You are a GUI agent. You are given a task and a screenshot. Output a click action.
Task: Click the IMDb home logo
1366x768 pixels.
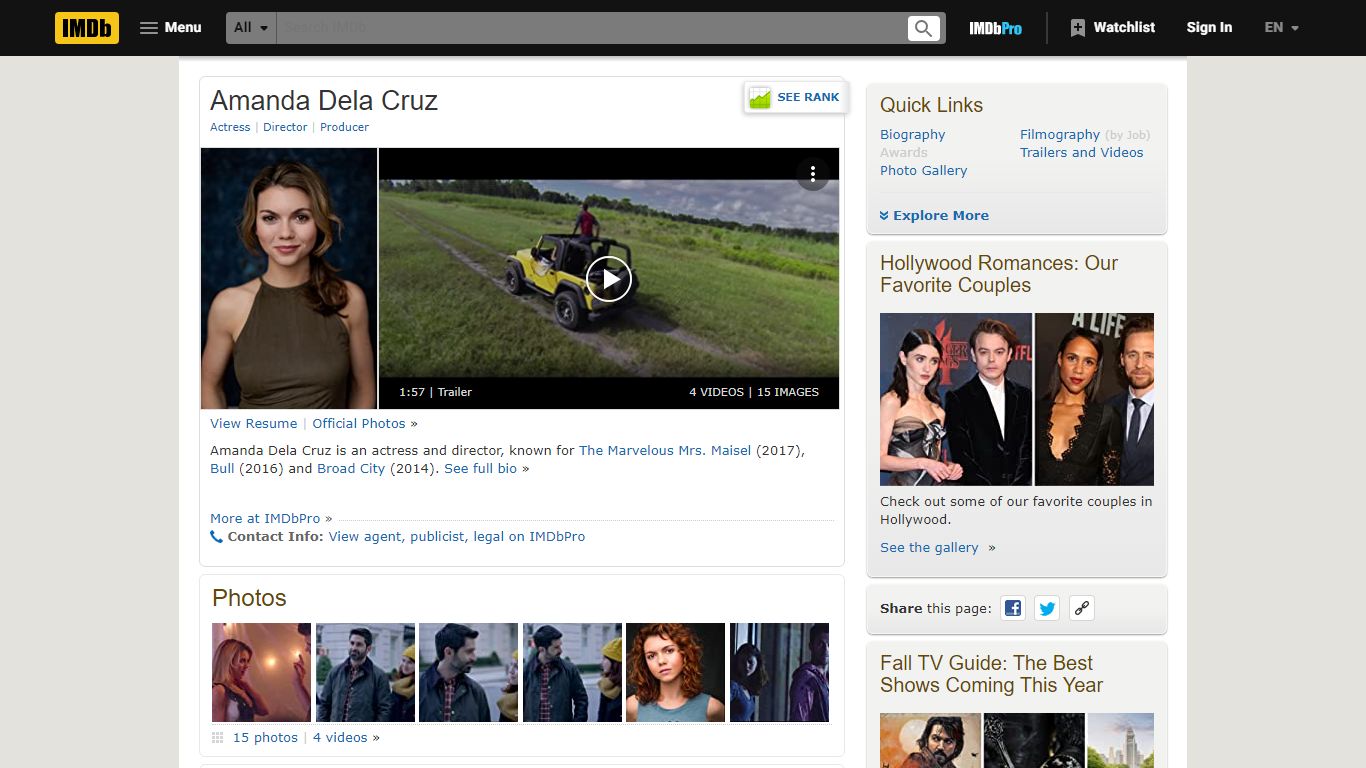[87, 28]
